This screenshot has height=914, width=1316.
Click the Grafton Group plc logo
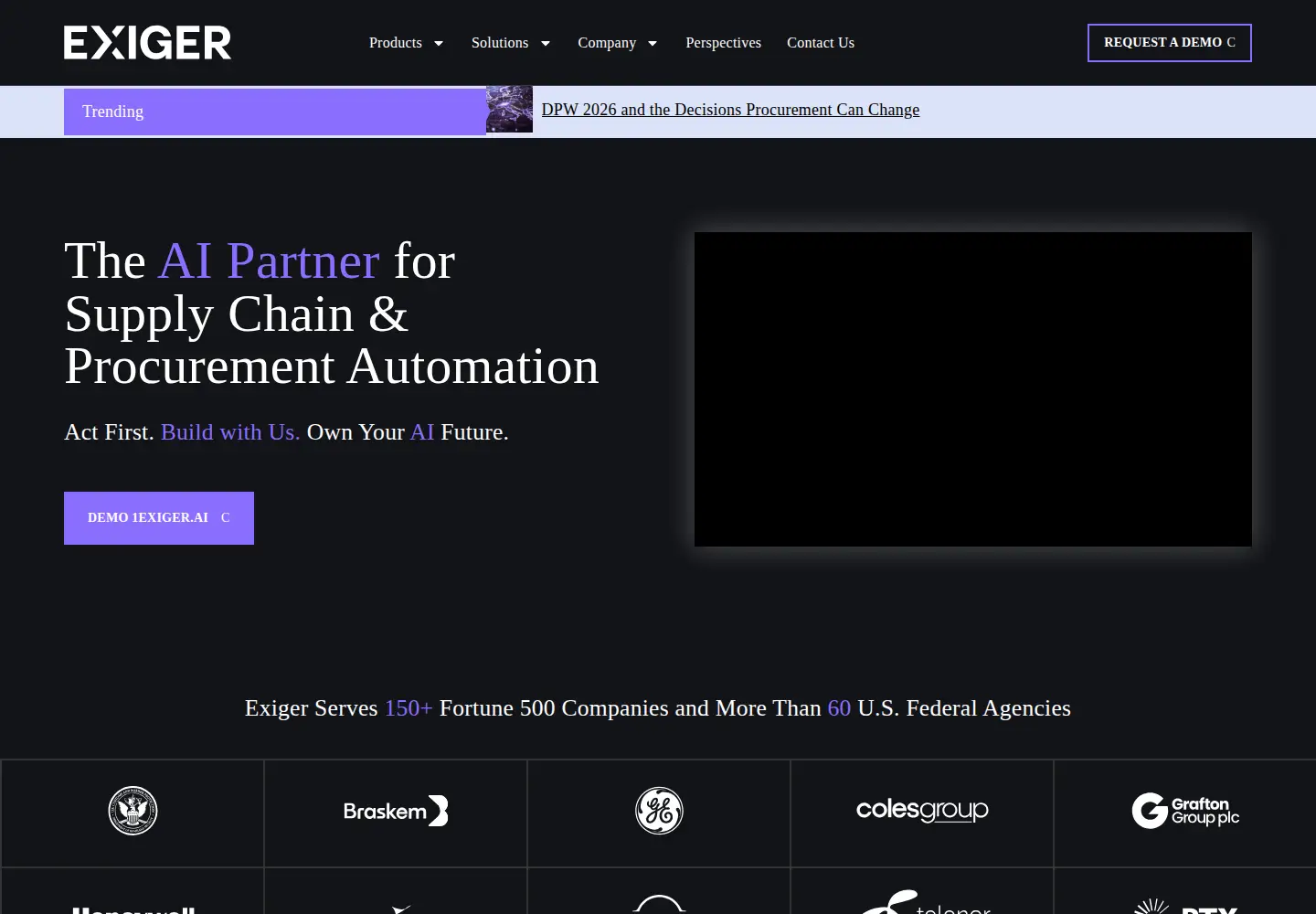pyautogui.click(x=1185, y=811)
